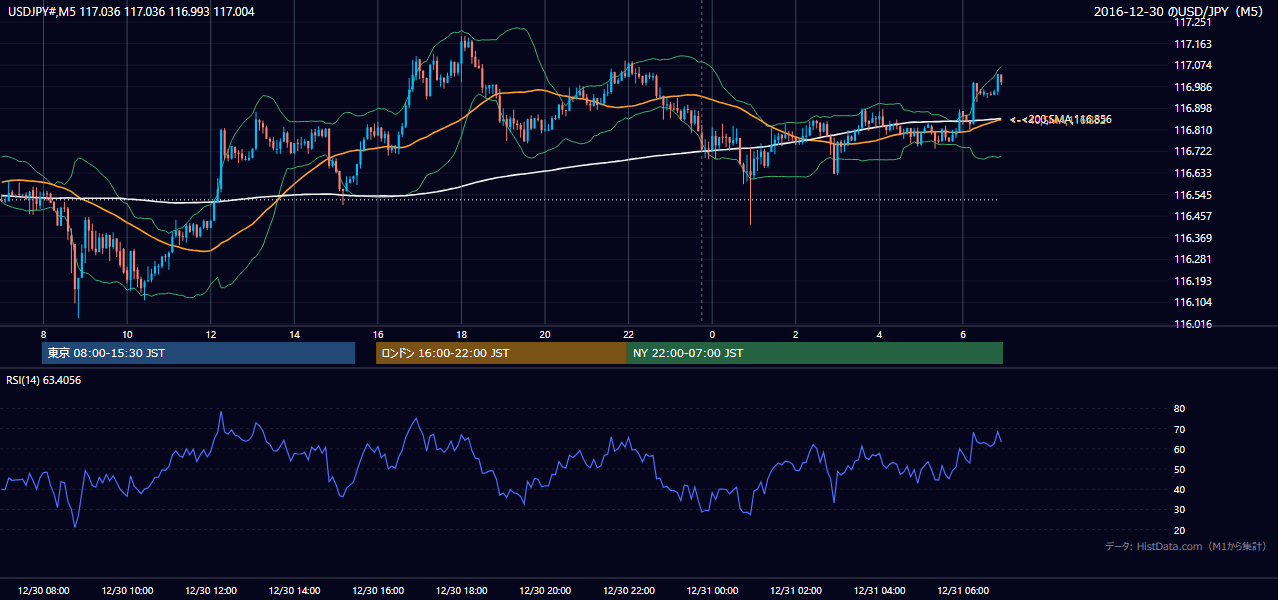
Task: Click RSI scale value 50
Action: [1180, 469]
